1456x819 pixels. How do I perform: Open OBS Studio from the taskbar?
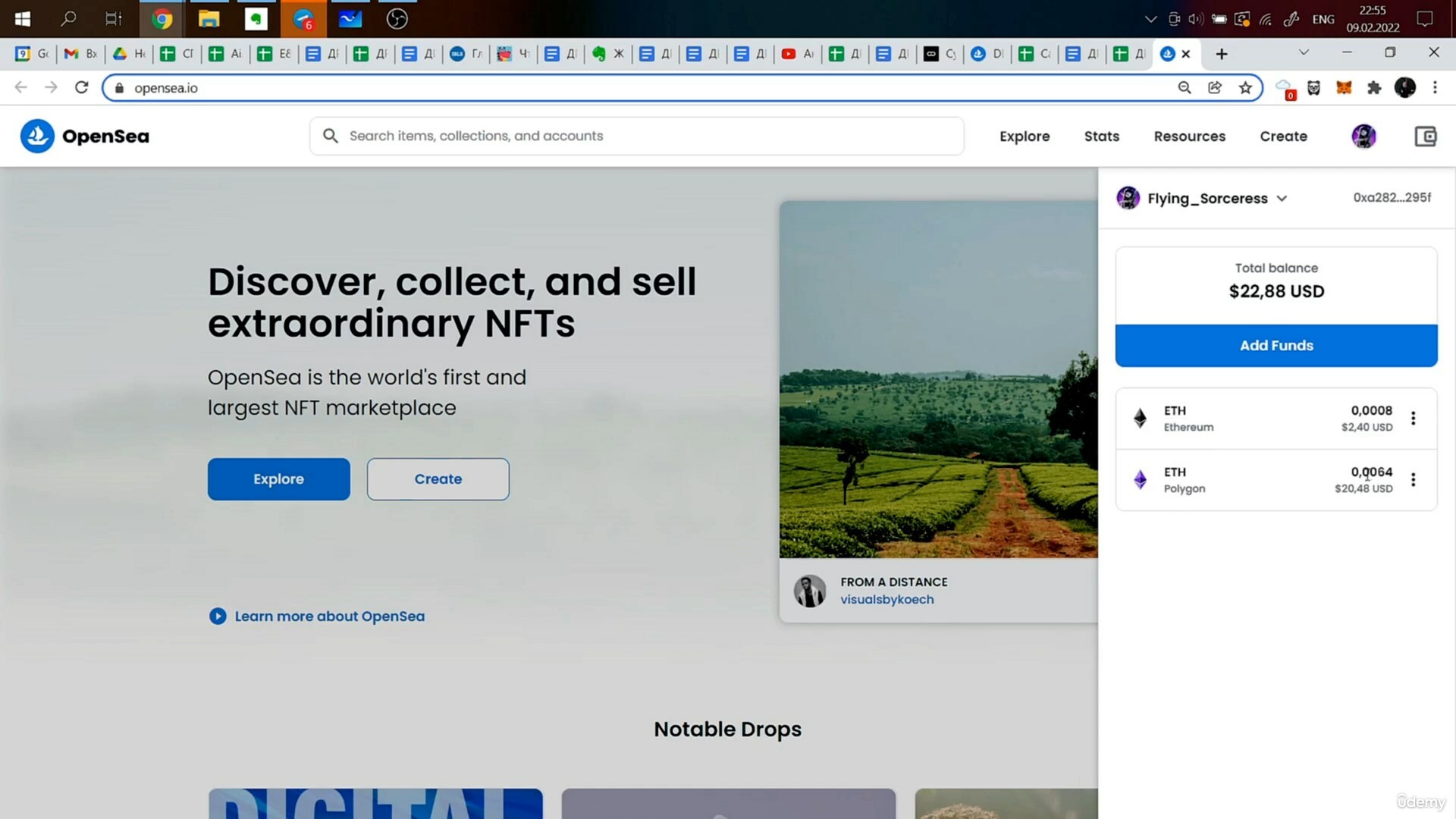click(x=397, y=19)
